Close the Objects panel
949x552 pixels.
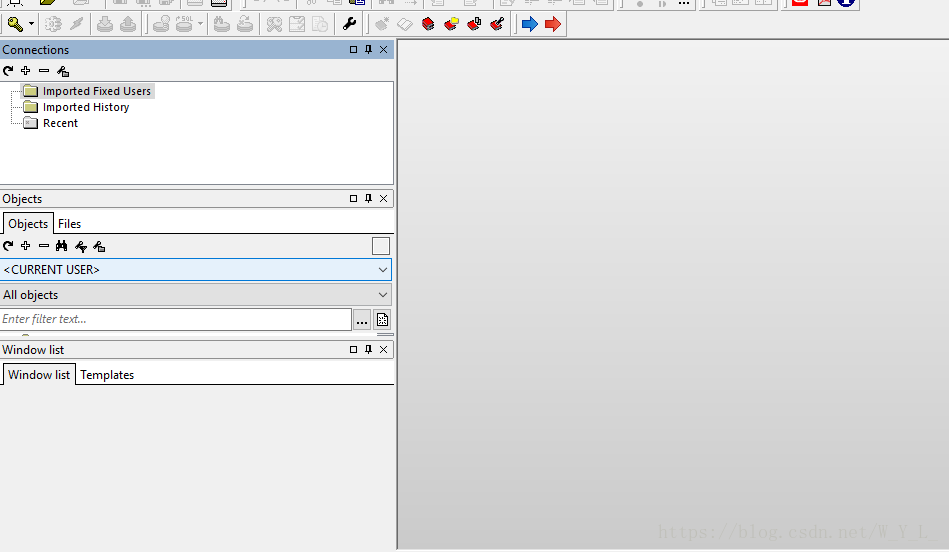(384, 199)
